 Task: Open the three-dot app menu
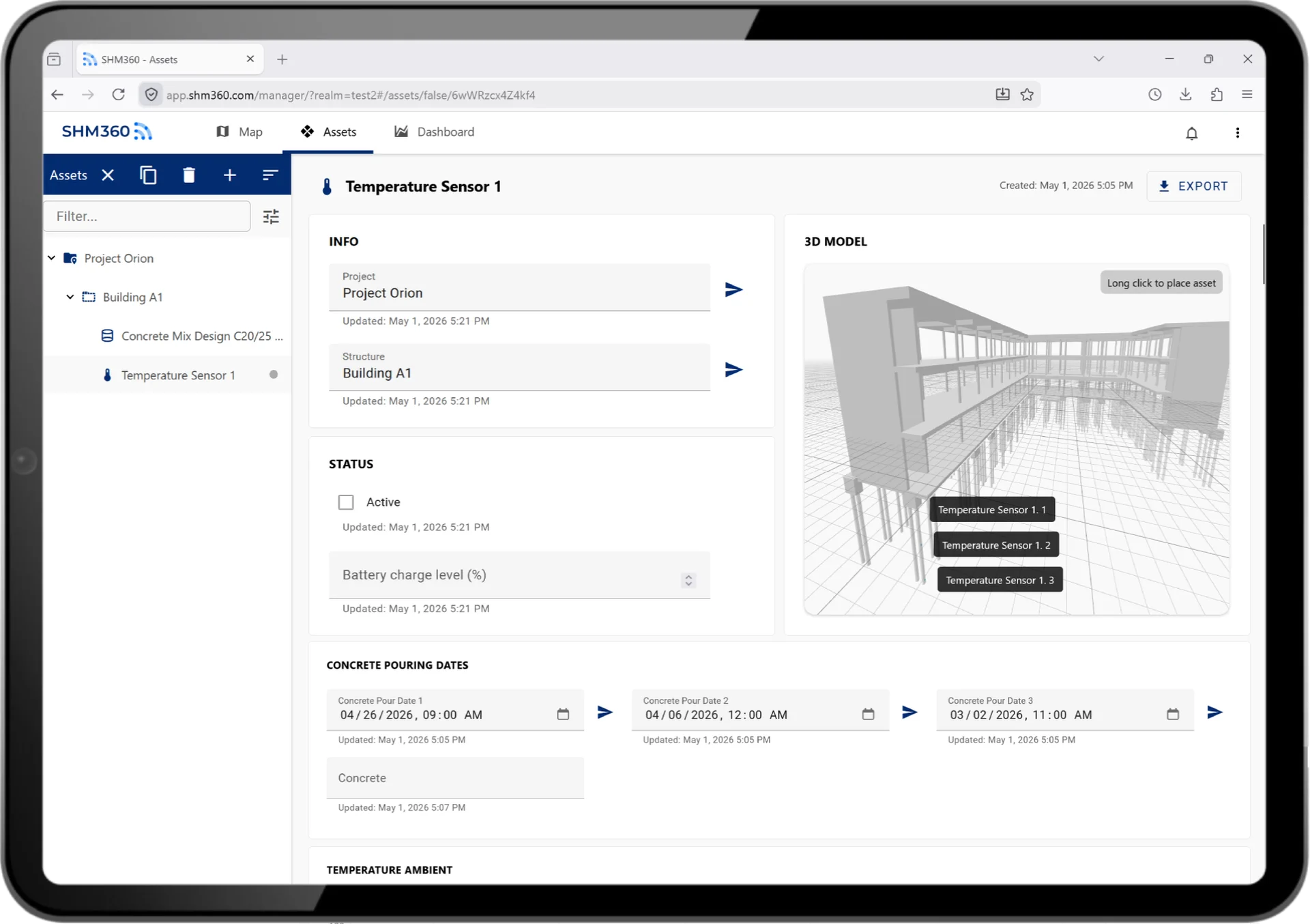pyautogui.click(x=1238, y=133)
